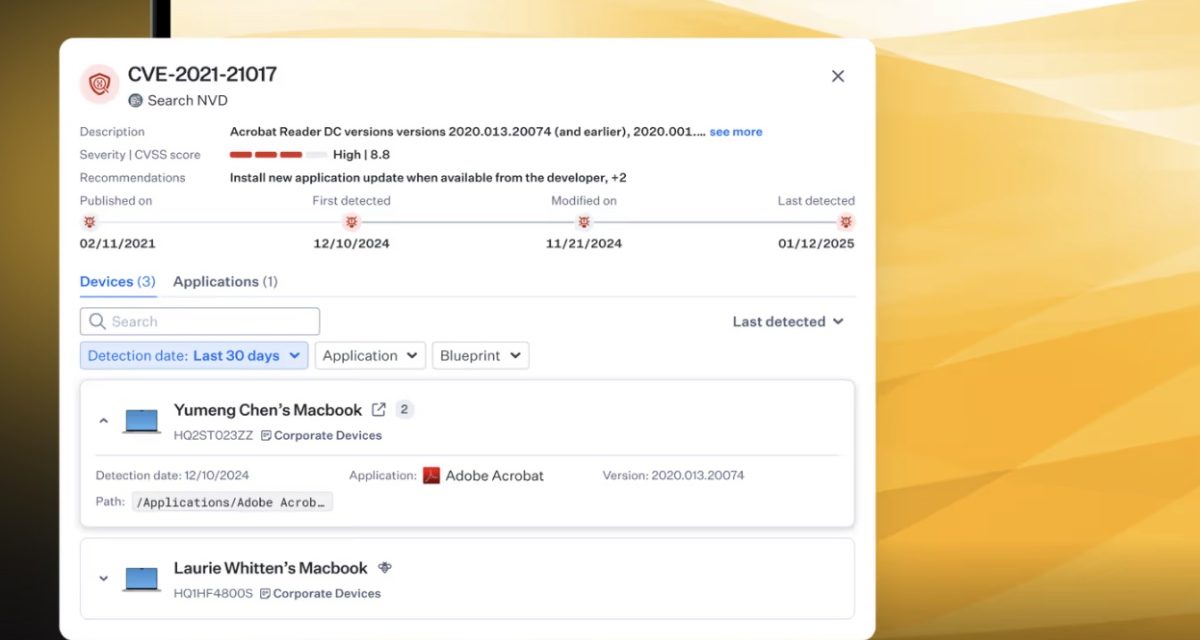Click Yumeng Chen's Macbook laptop icon
This screenshot has height=640, width=1200.
[142, 421]
